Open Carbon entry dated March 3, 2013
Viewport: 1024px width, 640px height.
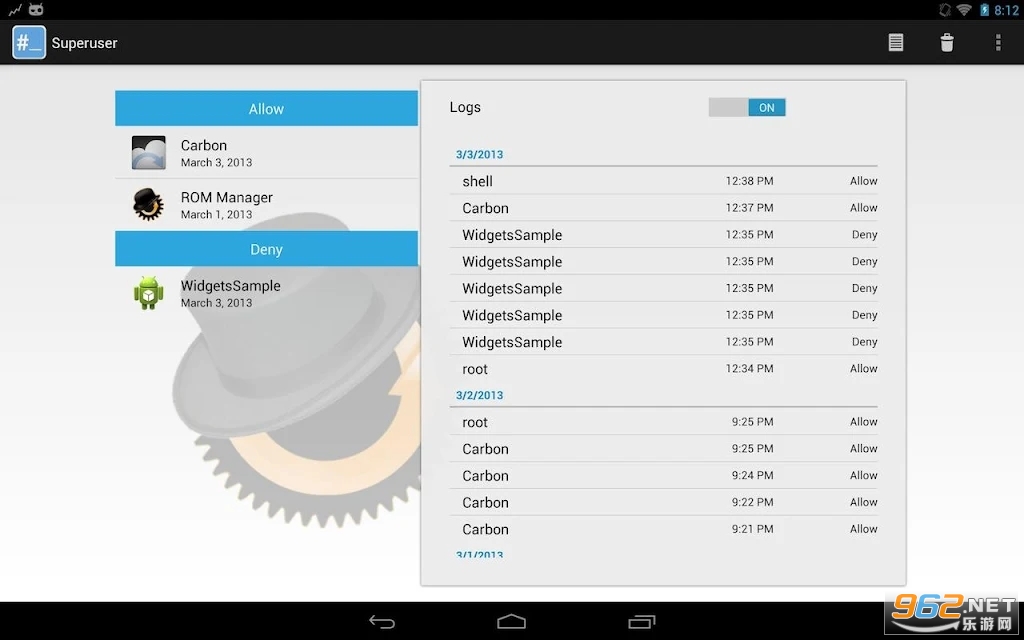[x=266, y=153]
